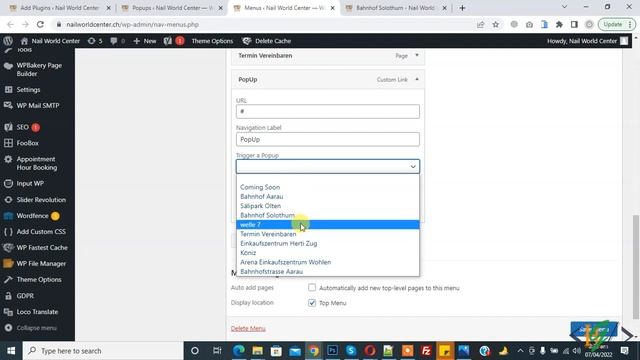Screen dimensions: 640x360
Task: Click the comments bubble in admin bar
Action: 117,41
